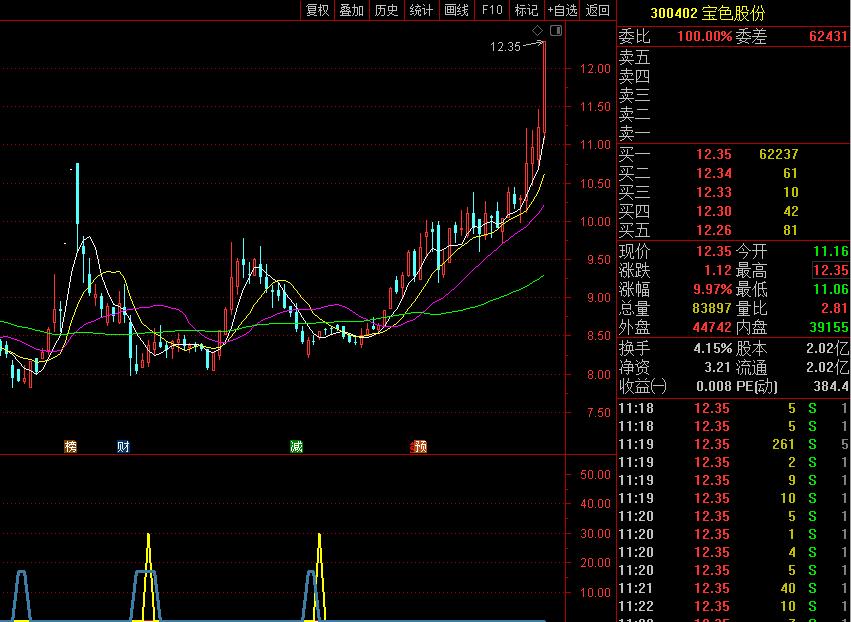Click PE(动) value 384.4
The height and width of the screenshot is (622, 851).
coord(830,386)
